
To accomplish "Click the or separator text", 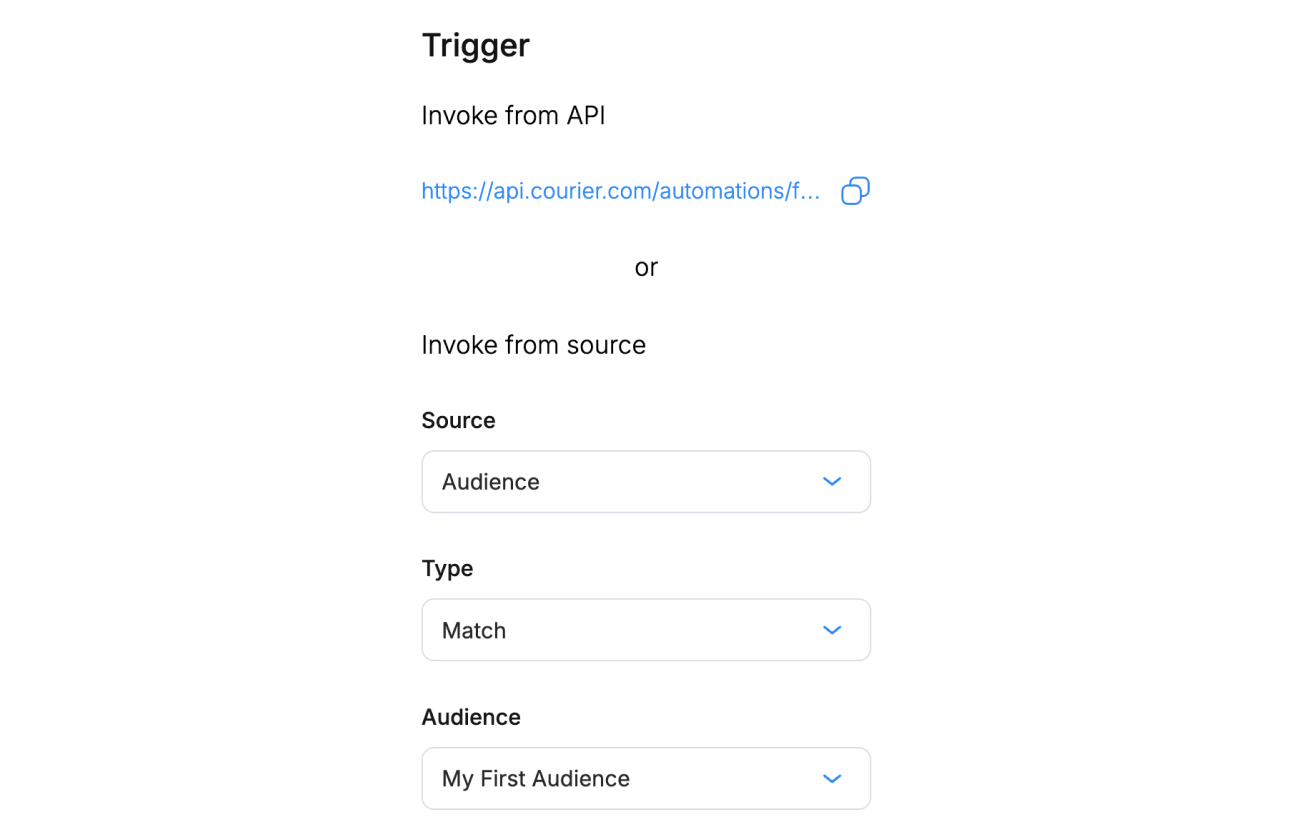I will point(646,266).
